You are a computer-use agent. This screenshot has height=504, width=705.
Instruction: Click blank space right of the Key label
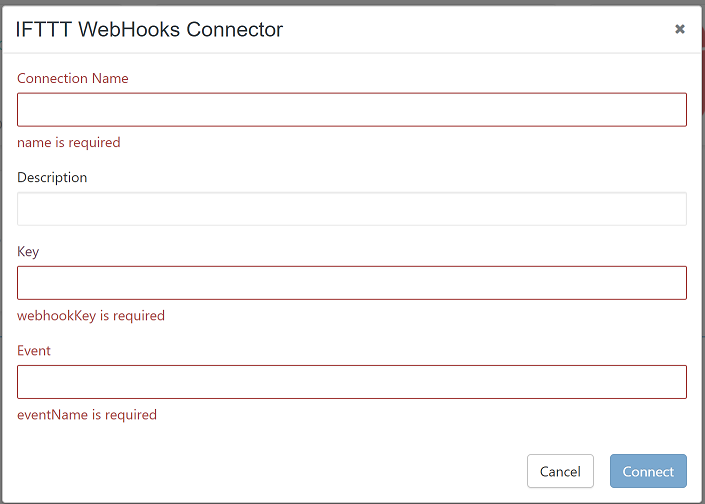pyautogui.click(x=350, y=251)
